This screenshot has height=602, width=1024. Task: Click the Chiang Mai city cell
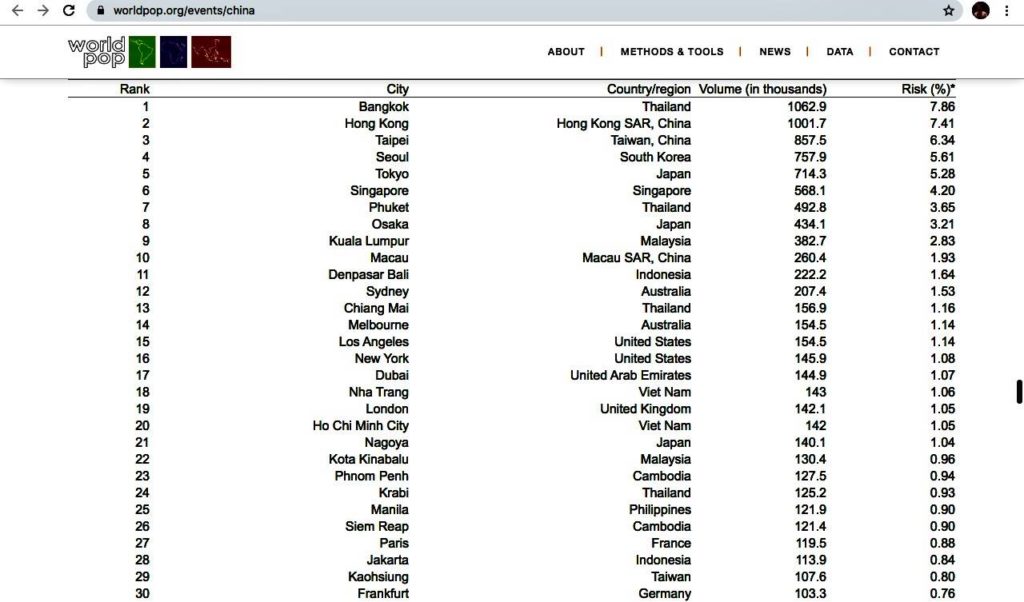[x=376, y=308]
